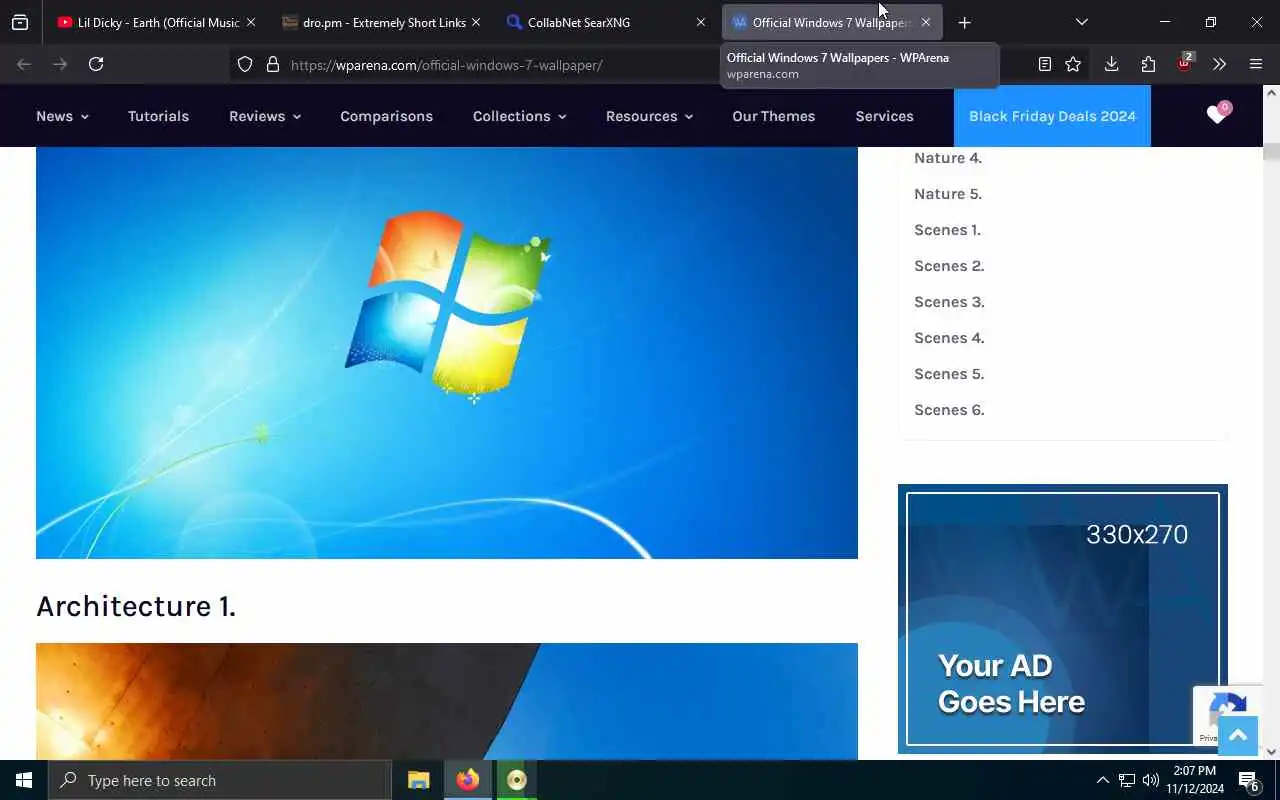This screenshot has width=1280, height=800.
Task: Click the site padlock security icon
Action: coord(272,64)
